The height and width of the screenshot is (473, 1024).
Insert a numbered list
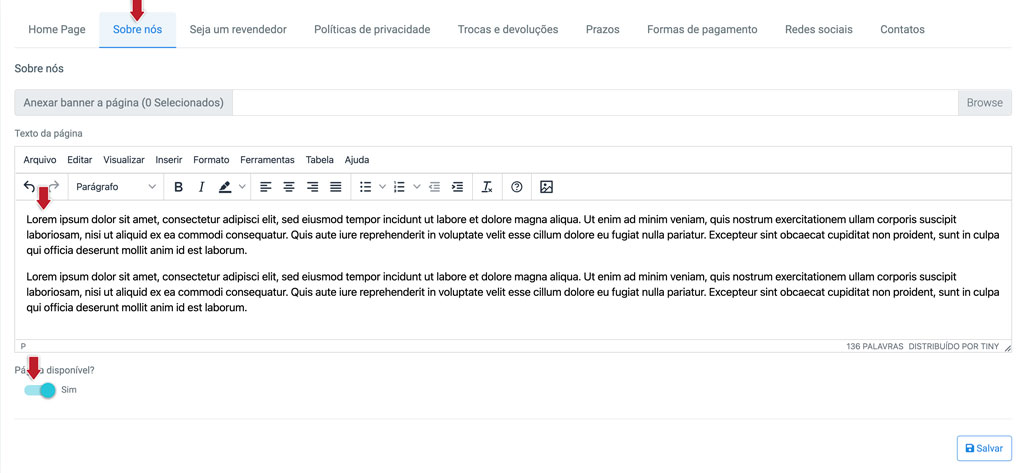[400, 187]
